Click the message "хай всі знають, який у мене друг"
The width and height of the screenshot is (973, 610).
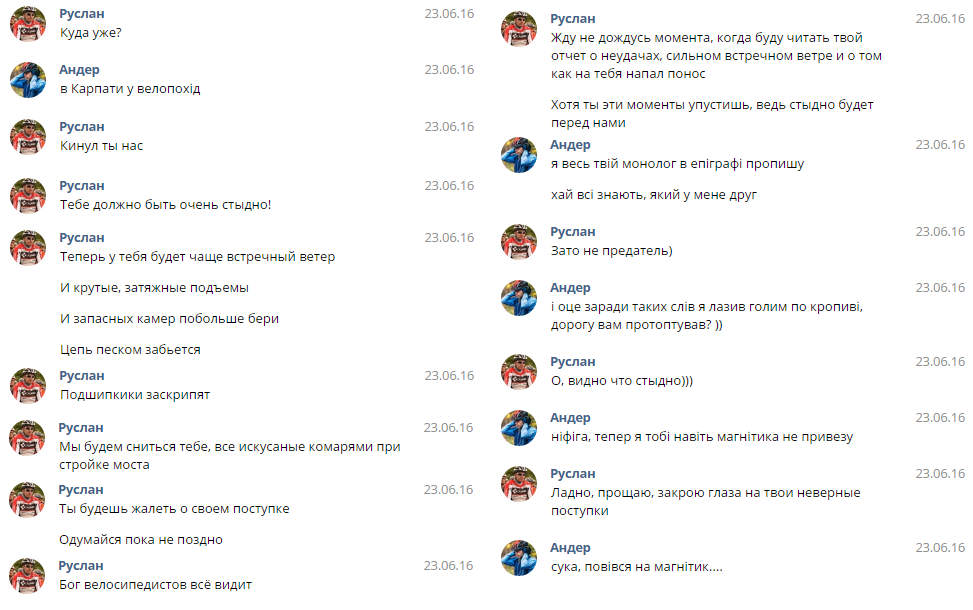[654, 195]
